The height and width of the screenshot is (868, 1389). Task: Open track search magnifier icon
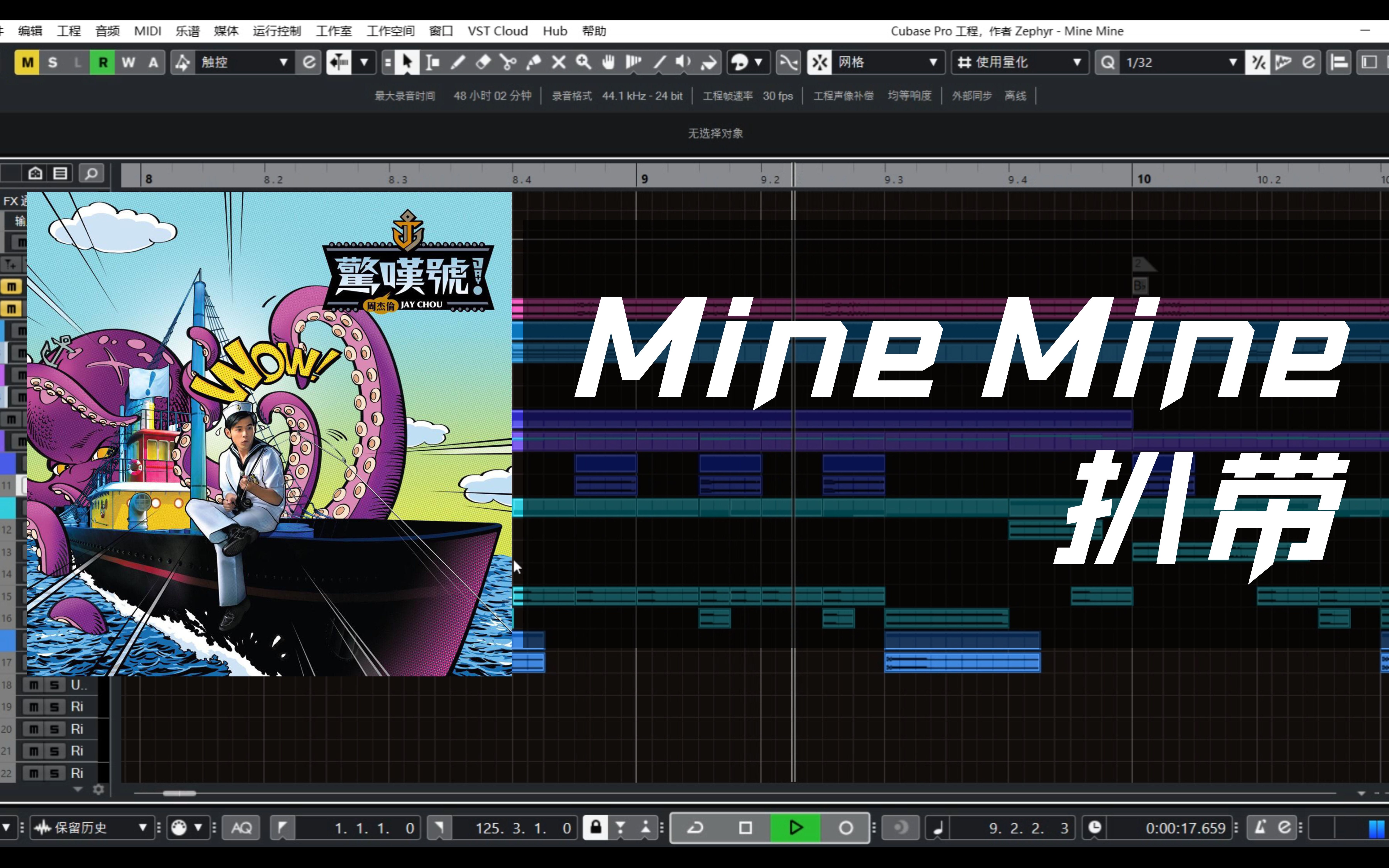(x=91, y=173)
